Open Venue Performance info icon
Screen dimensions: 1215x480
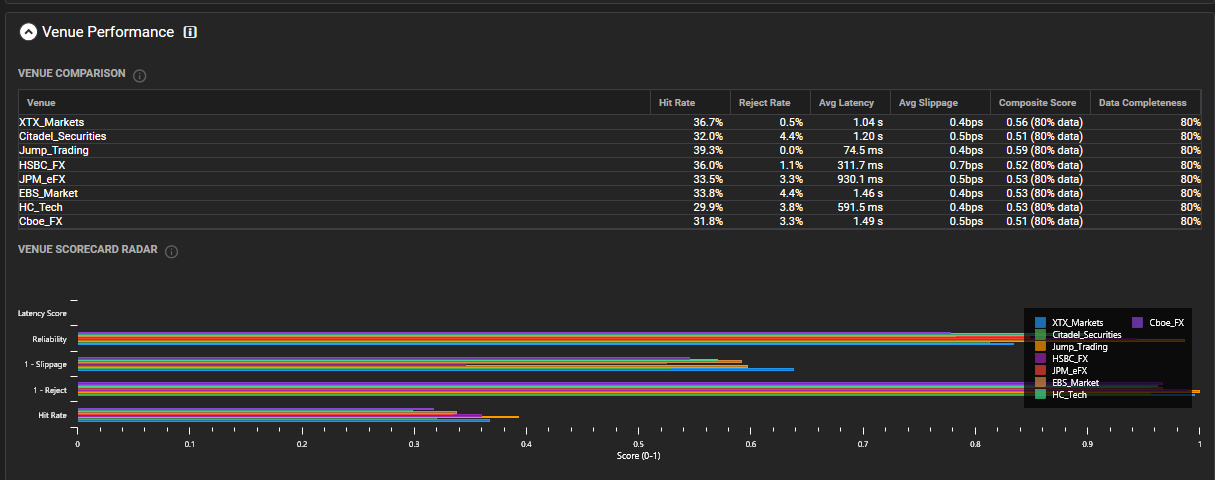pos(190,32)
